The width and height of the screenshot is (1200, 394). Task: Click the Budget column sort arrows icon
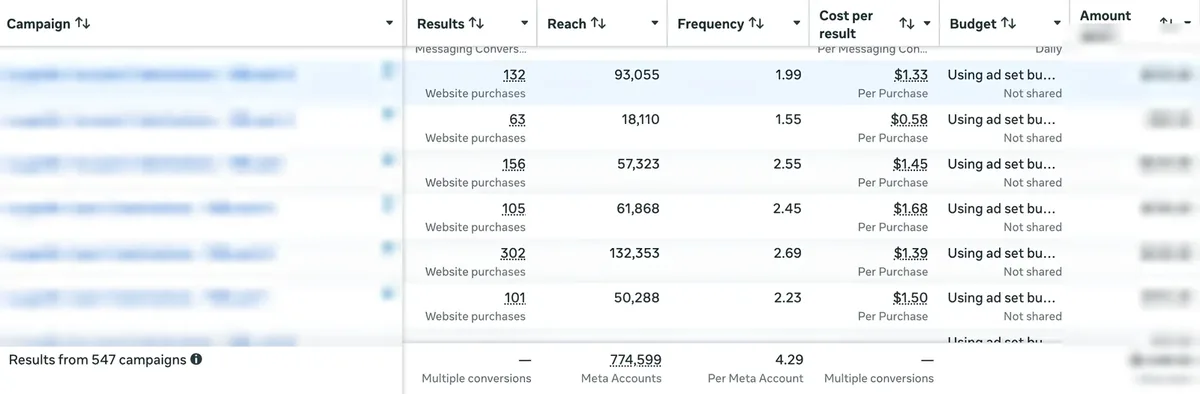1008,24
